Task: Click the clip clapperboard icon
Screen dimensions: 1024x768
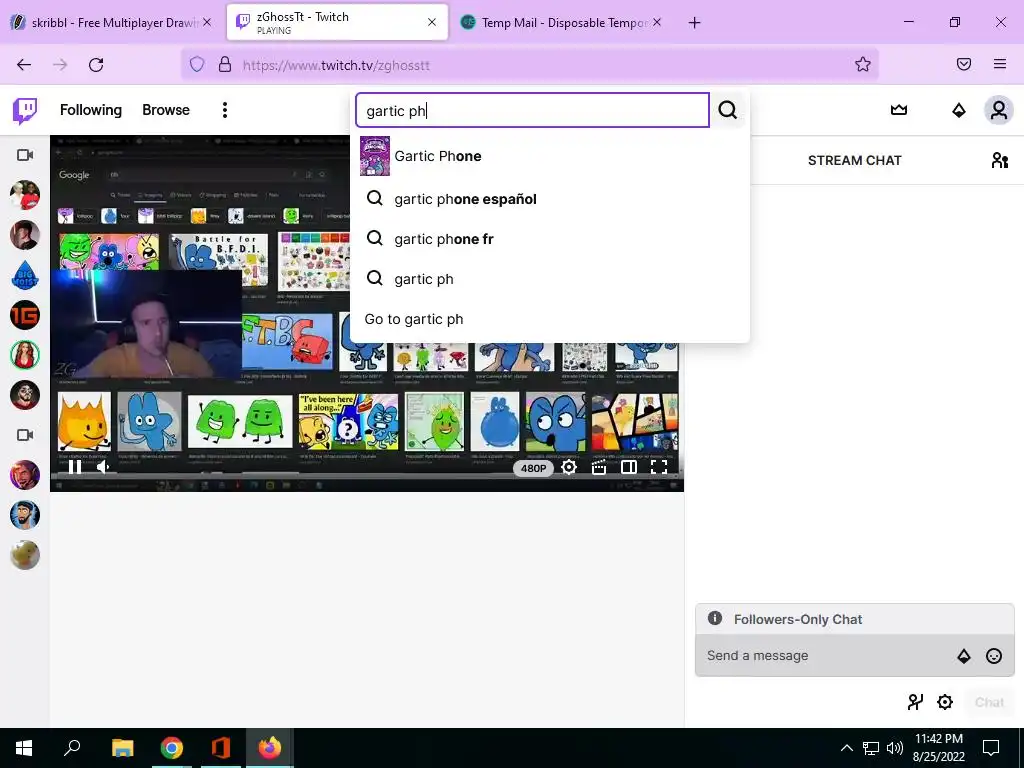Action: click(x=599, y=466)
